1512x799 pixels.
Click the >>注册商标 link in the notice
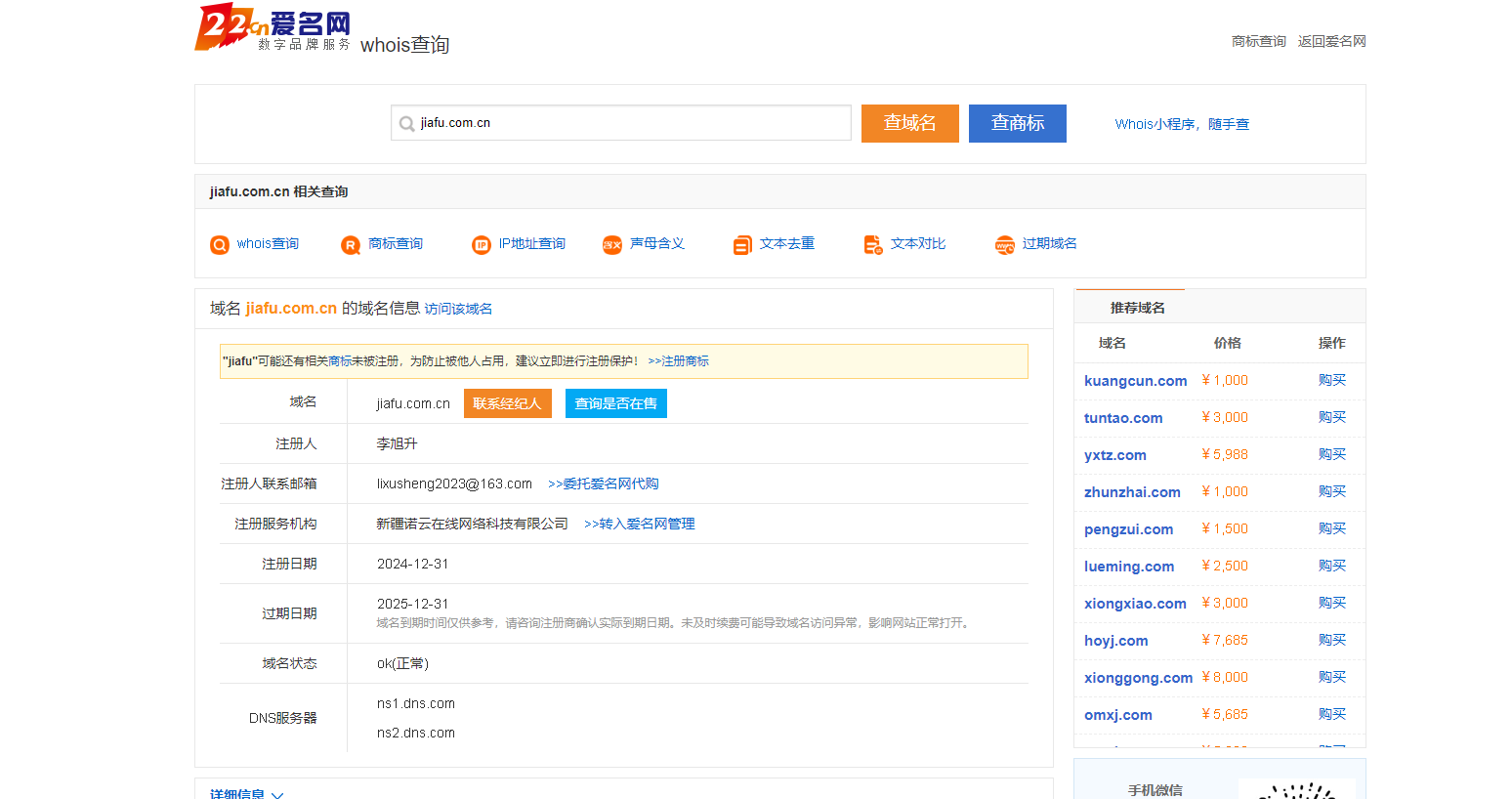click(679, 361)
